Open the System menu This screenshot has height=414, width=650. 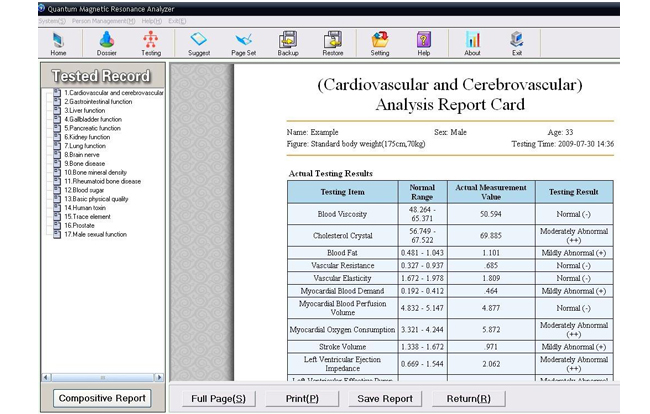pos(52,21)
